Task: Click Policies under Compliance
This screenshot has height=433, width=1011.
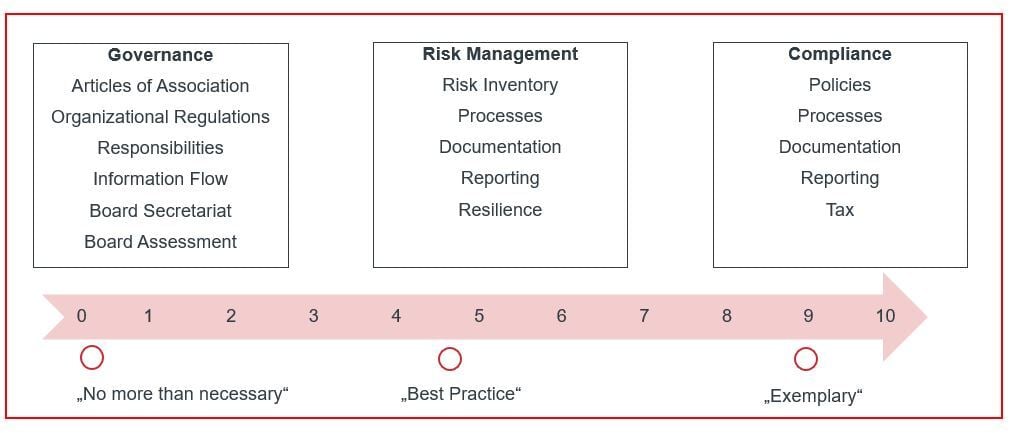Action: coord(839,85)
